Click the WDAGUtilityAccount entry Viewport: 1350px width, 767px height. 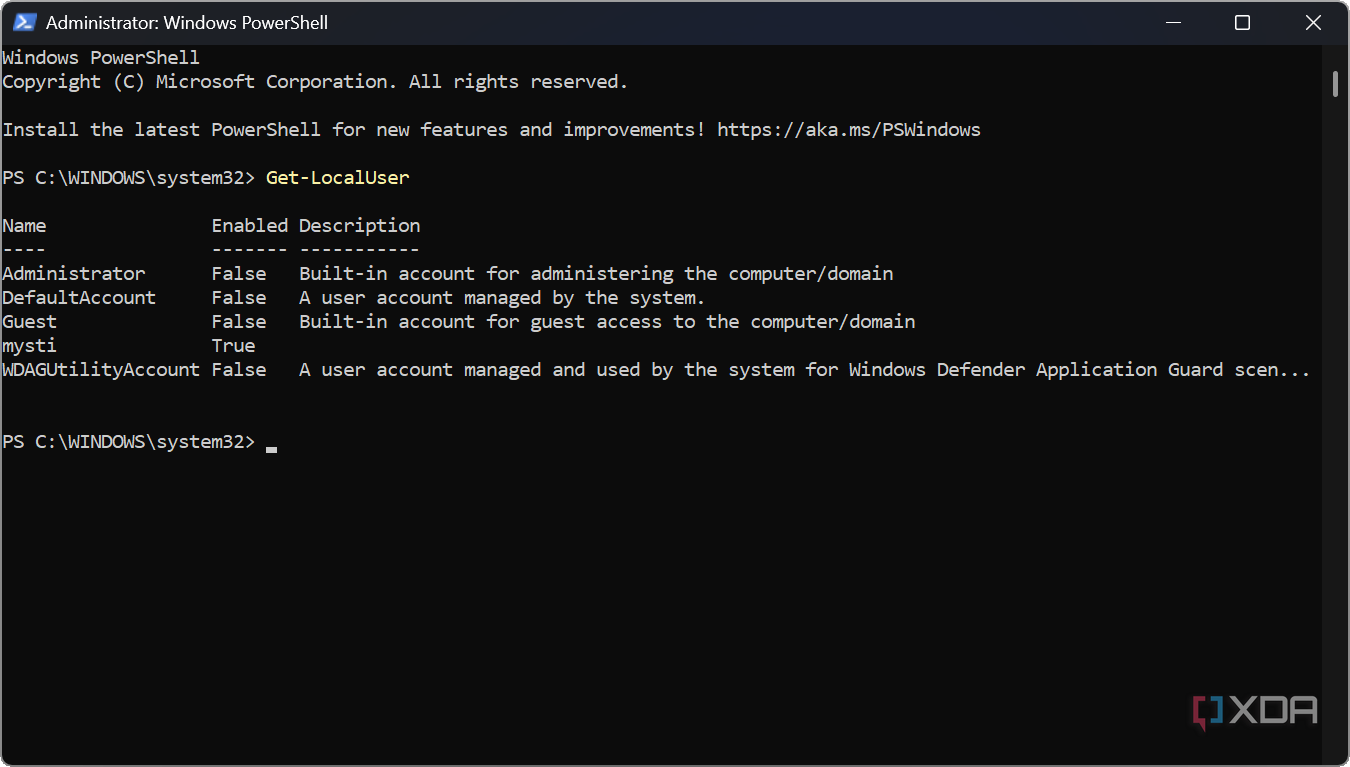pyautogui.click(x=101, y=370)
